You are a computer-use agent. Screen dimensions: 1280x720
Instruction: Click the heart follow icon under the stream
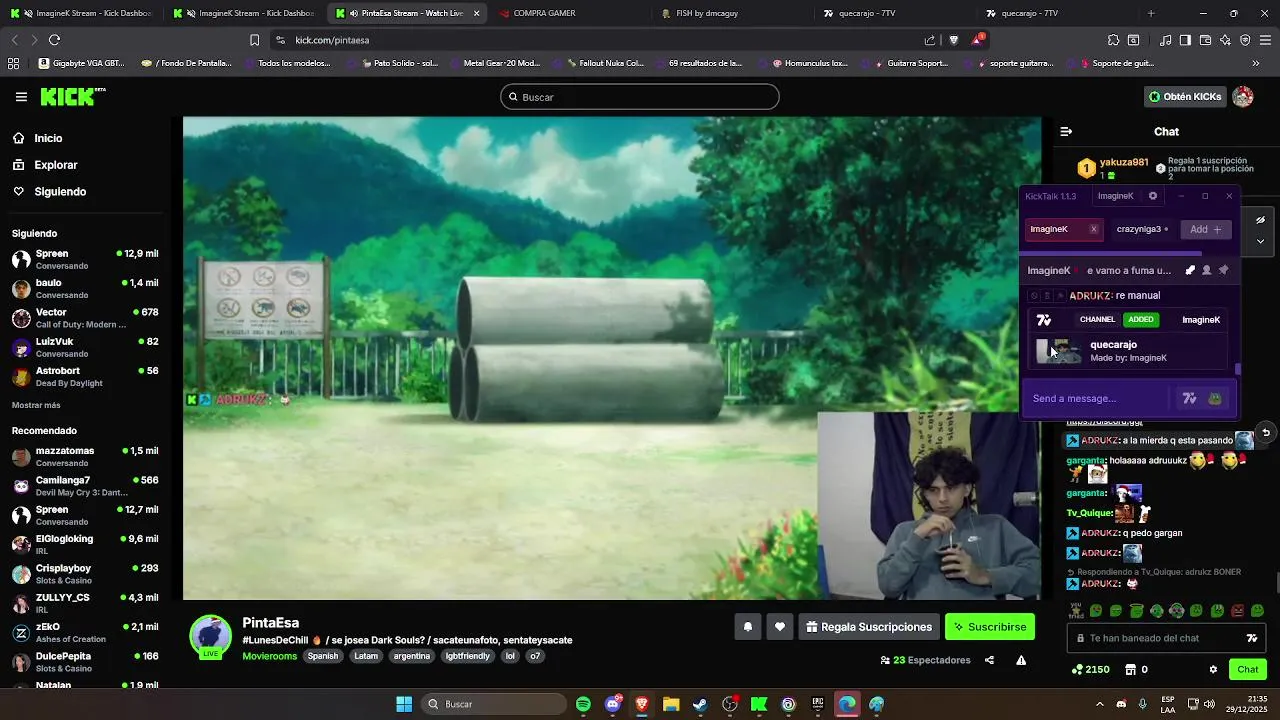[x=780, y=627]
